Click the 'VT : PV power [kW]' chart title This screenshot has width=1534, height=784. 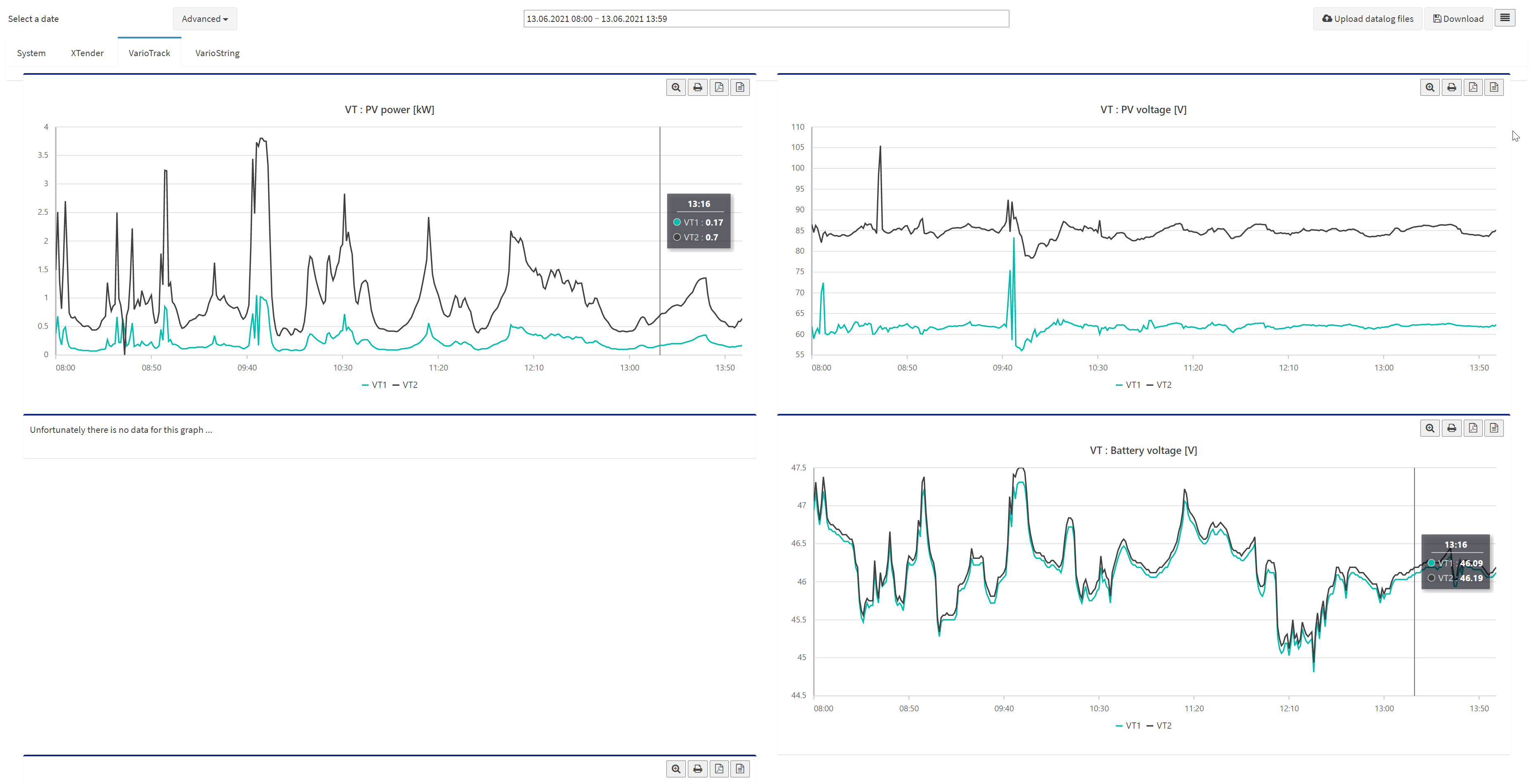point(390,109)
